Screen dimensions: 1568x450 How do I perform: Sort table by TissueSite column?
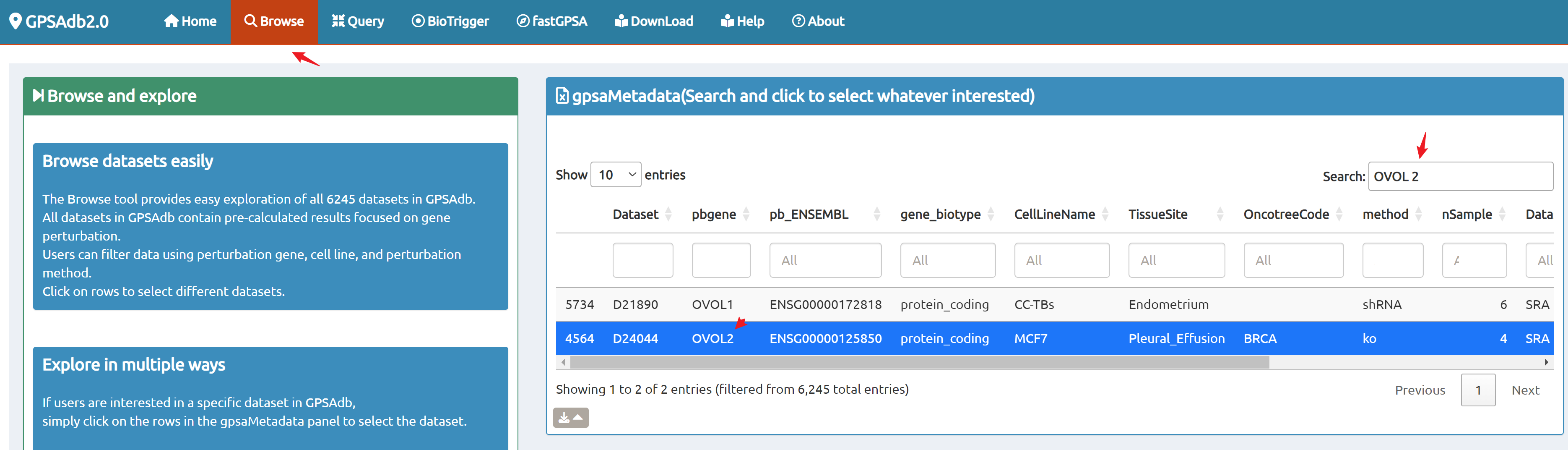coord(1176,215)
